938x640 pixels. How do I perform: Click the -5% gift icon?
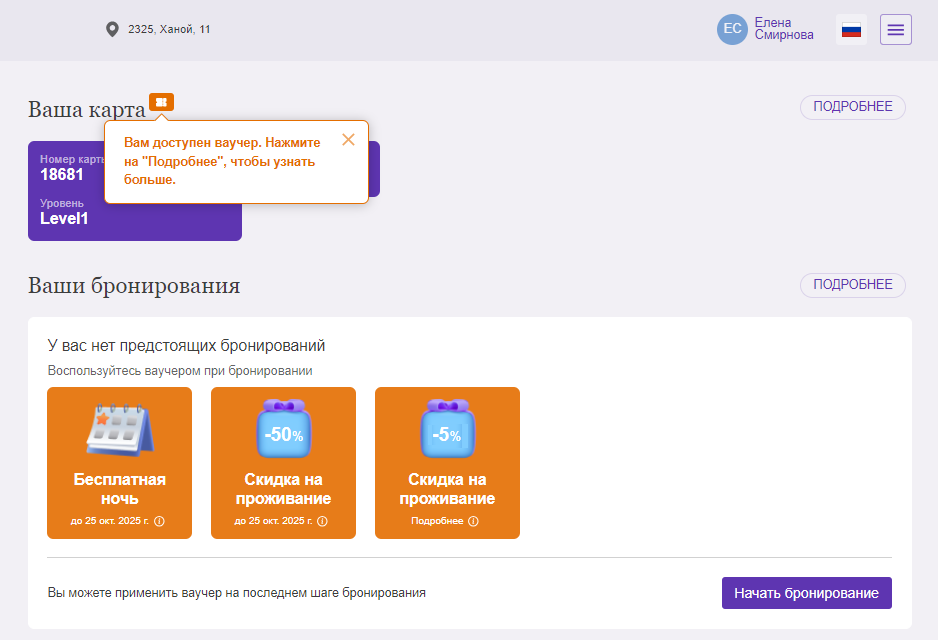(447, 429)
